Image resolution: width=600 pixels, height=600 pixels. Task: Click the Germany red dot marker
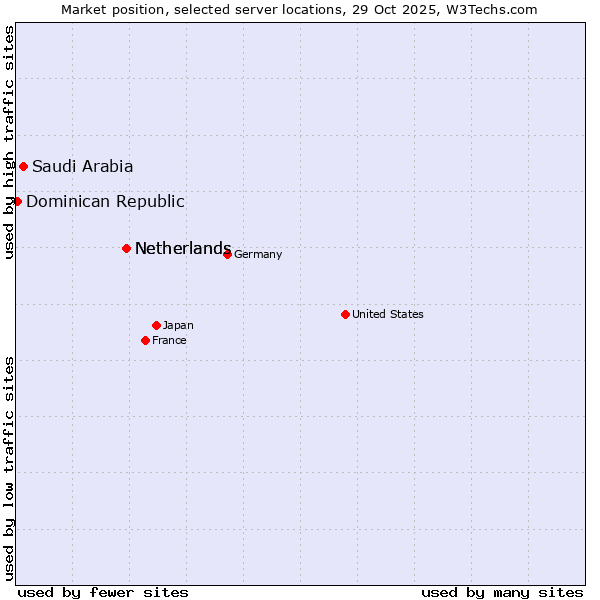pyautogui.click(x=227, y=254)
